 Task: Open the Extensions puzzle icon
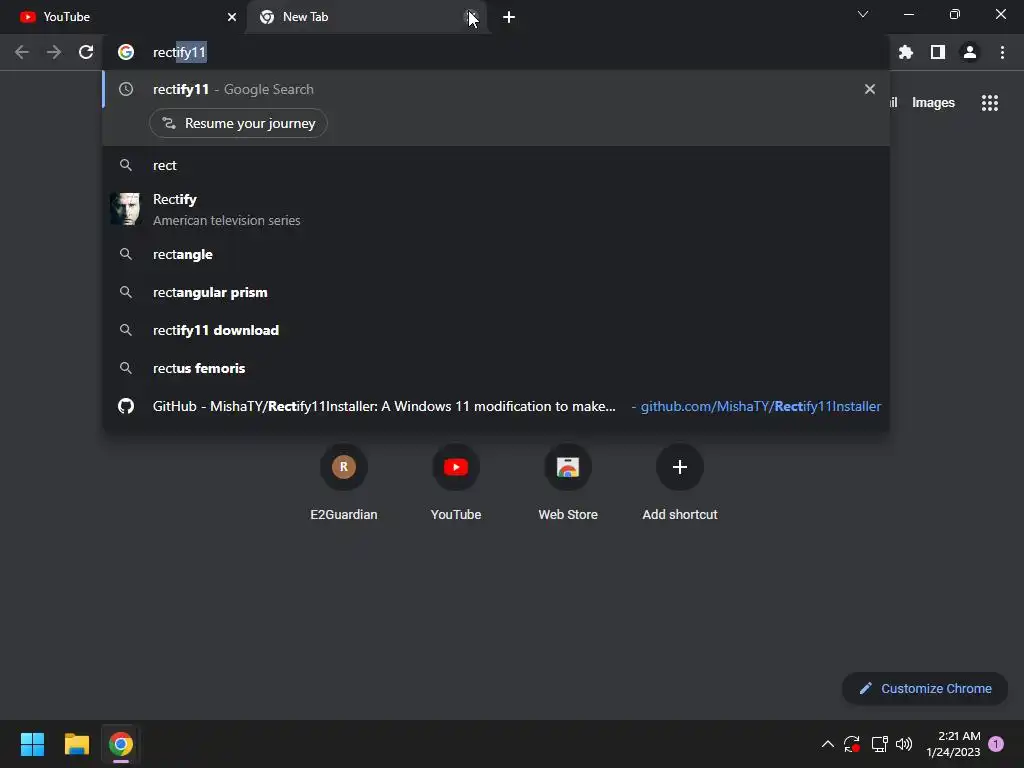pos(906,52)
